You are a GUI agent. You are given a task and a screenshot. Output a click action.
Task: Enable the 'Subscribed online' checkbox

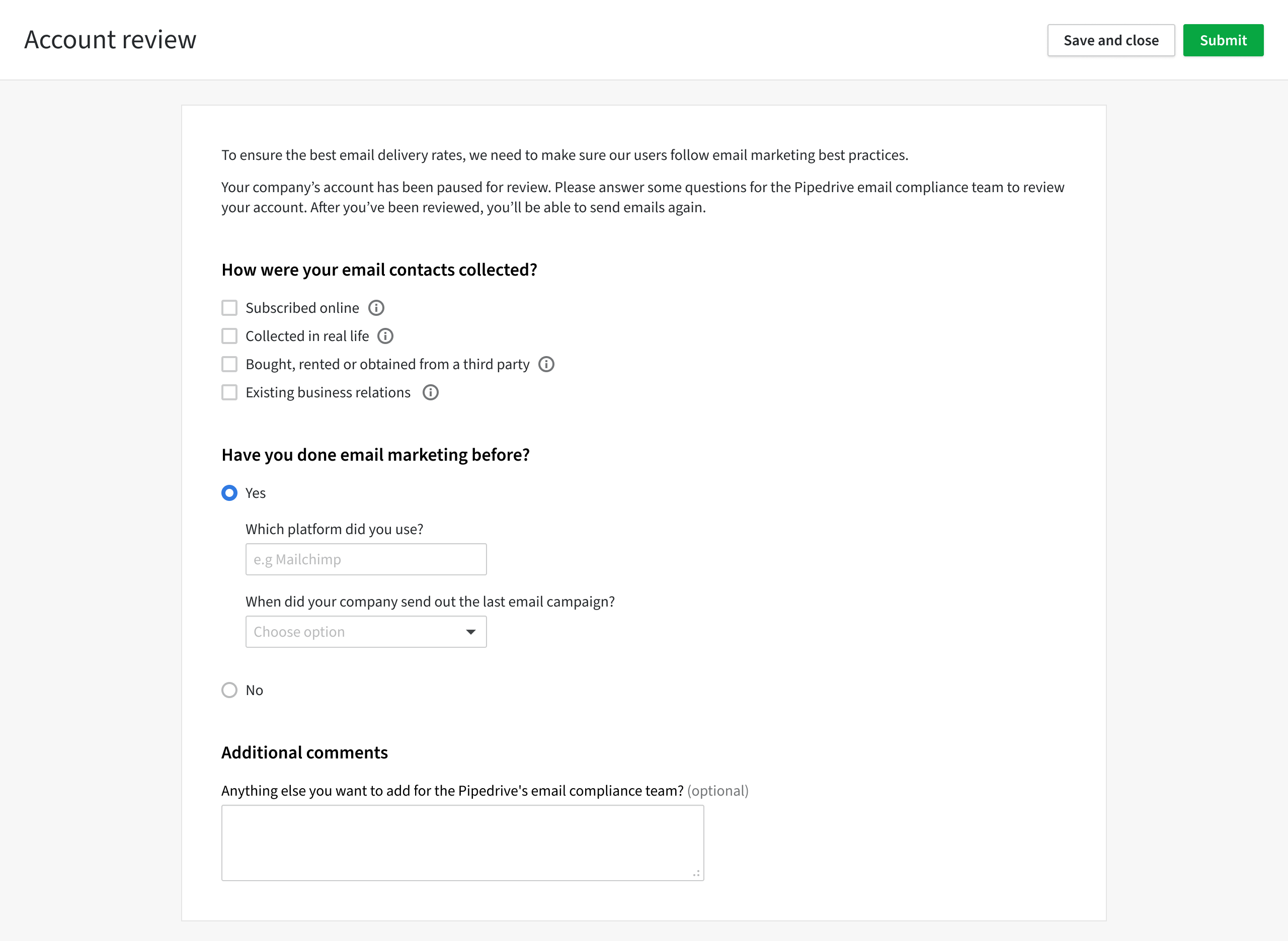229,307
